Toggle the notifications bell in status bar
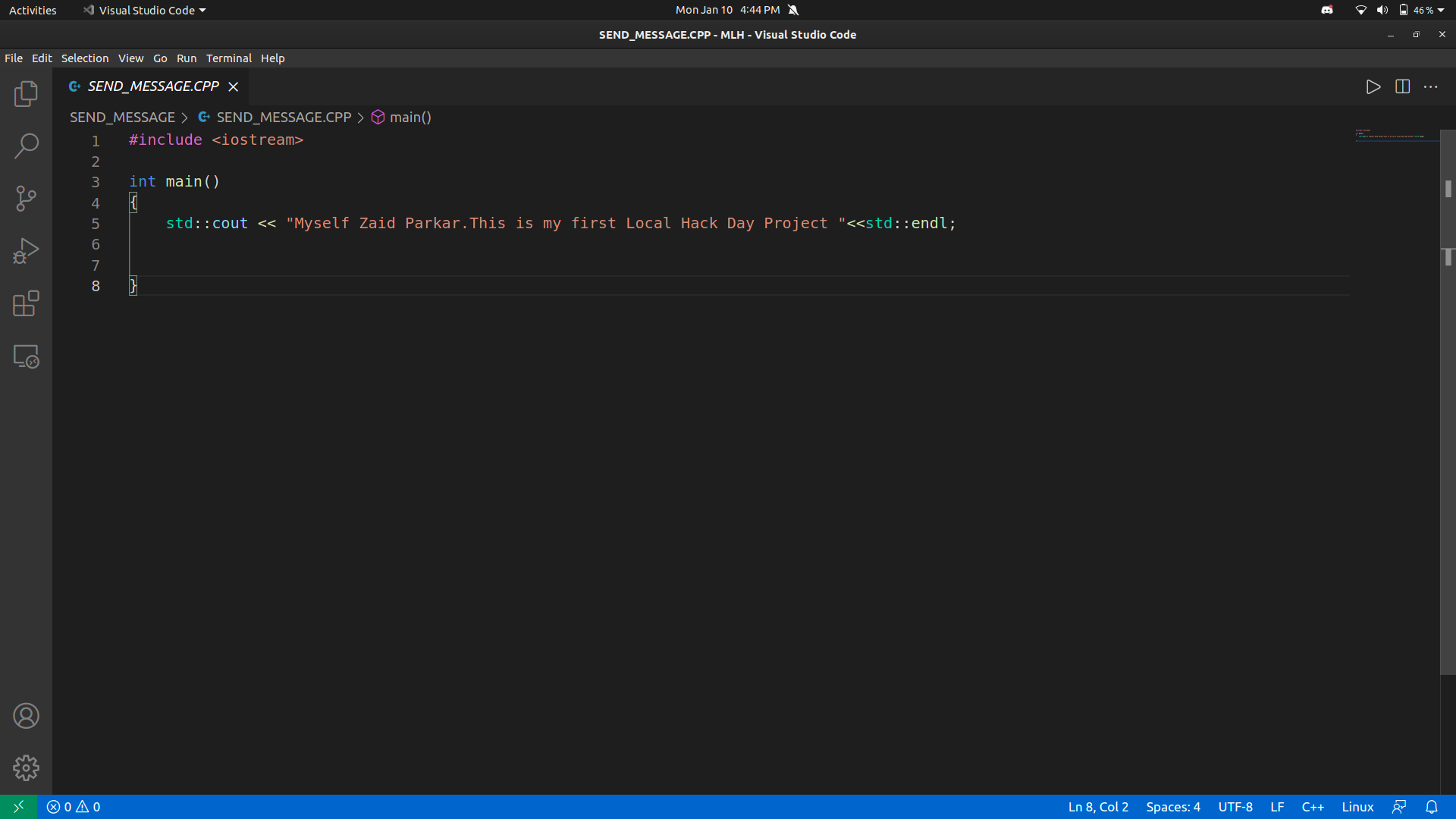 tap(1431, 807)
